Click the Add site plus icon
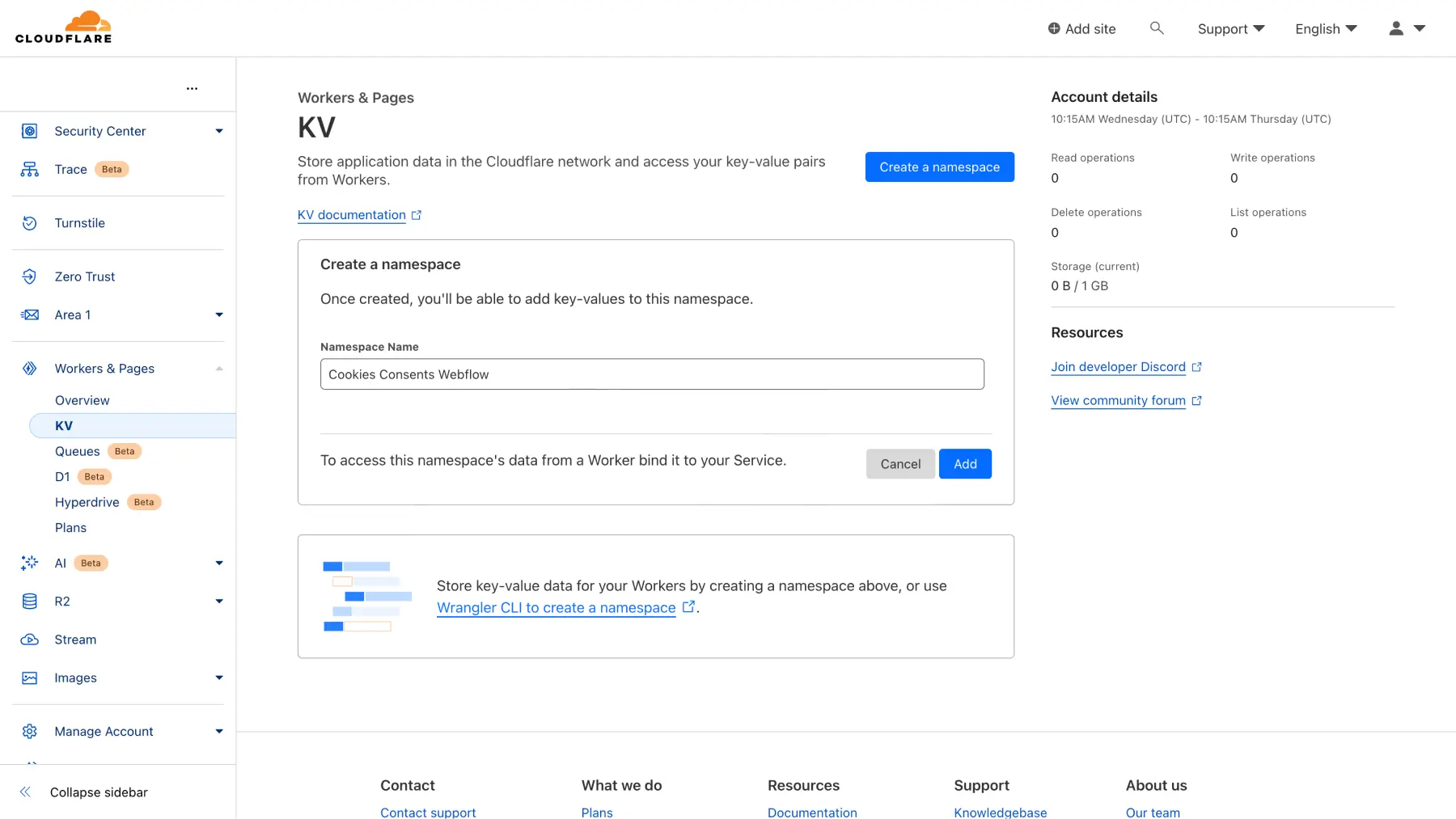 pyautogui.click(x=1054, y=28)
